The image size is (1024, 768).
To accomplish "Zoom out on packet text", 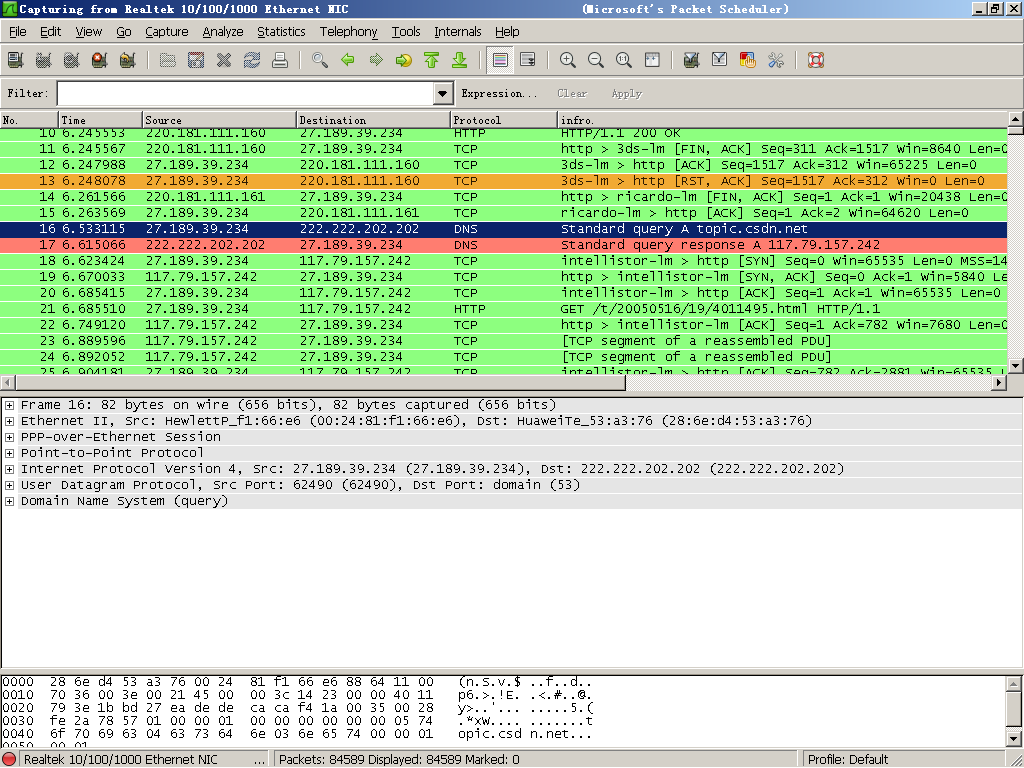I will pyautogui.click(x=596, y=60).
